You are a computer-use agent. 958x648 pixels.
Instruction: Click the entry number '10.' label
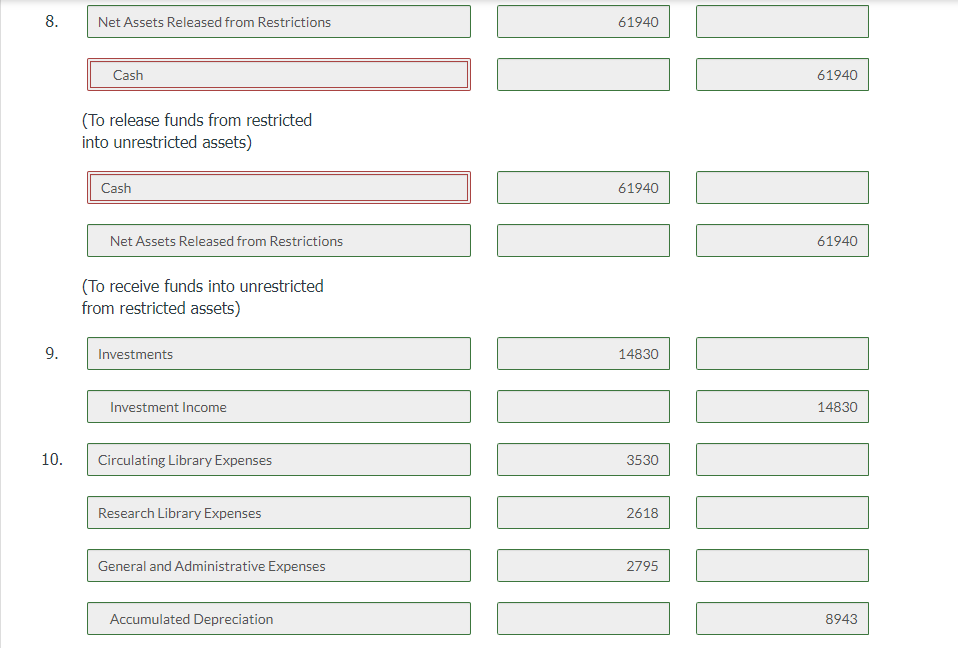point(52,459)
